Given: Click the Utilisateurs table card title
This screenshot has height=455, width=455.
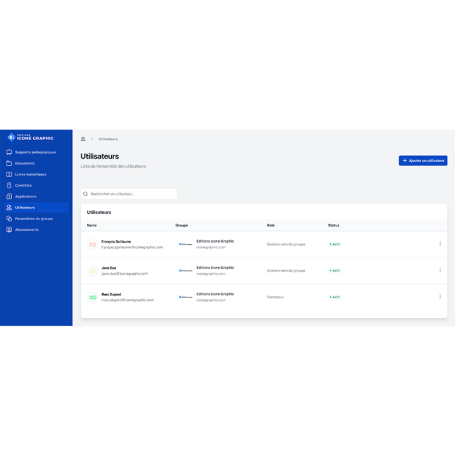Looking at the screenshot, I should (x=99, y=212).
